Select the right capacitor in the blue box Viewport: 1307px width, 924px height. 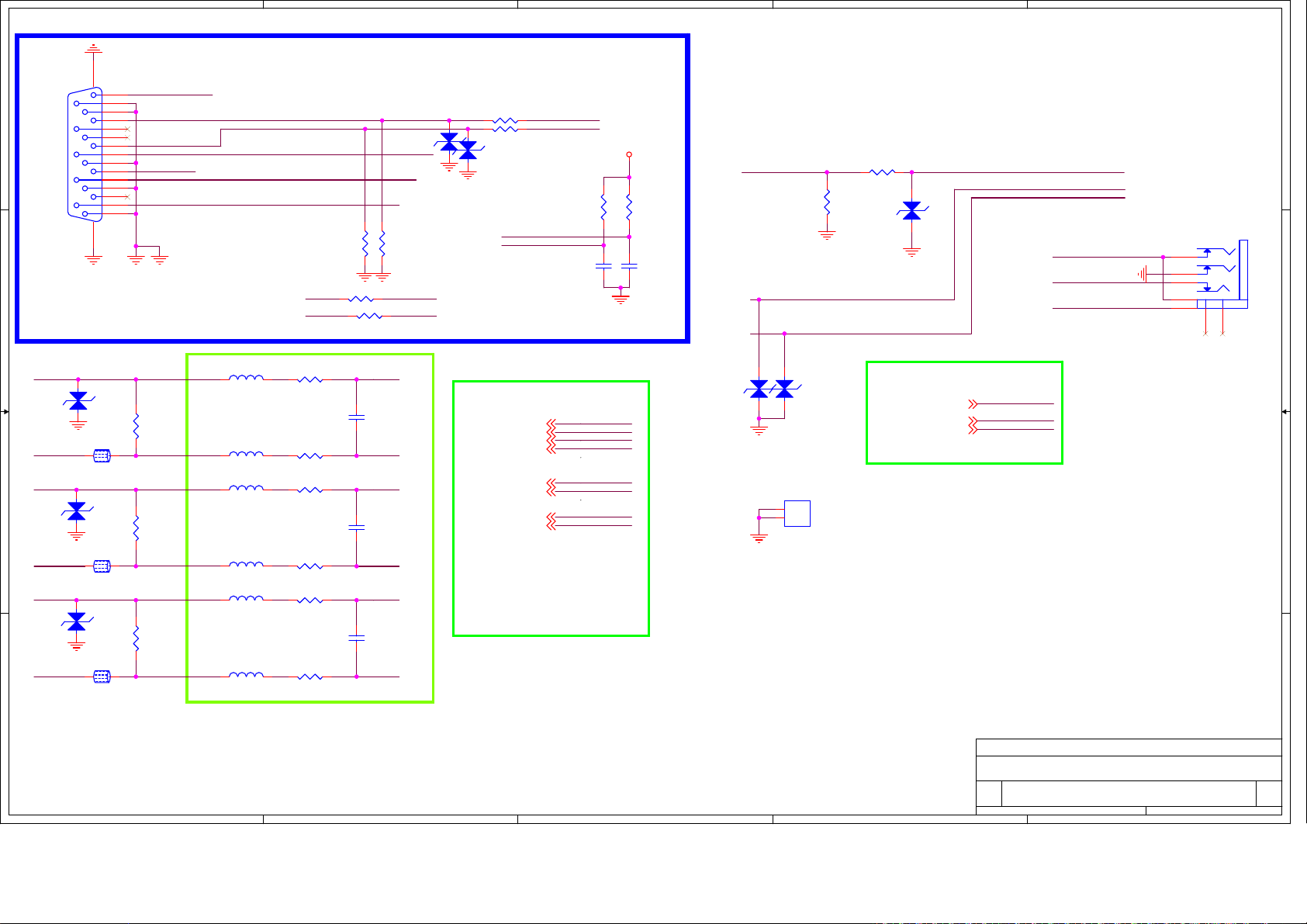pos(629,266)
